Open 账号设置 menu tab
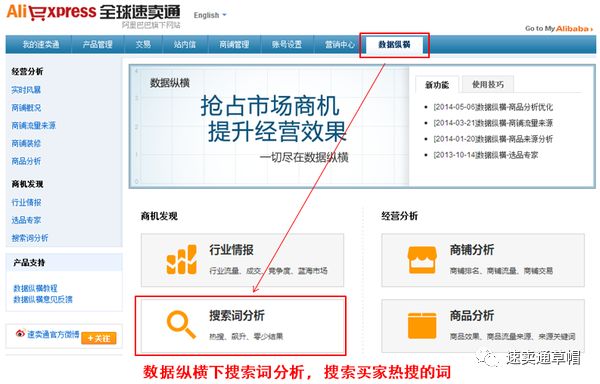600x384 pixels. click(x=287, y=44)
